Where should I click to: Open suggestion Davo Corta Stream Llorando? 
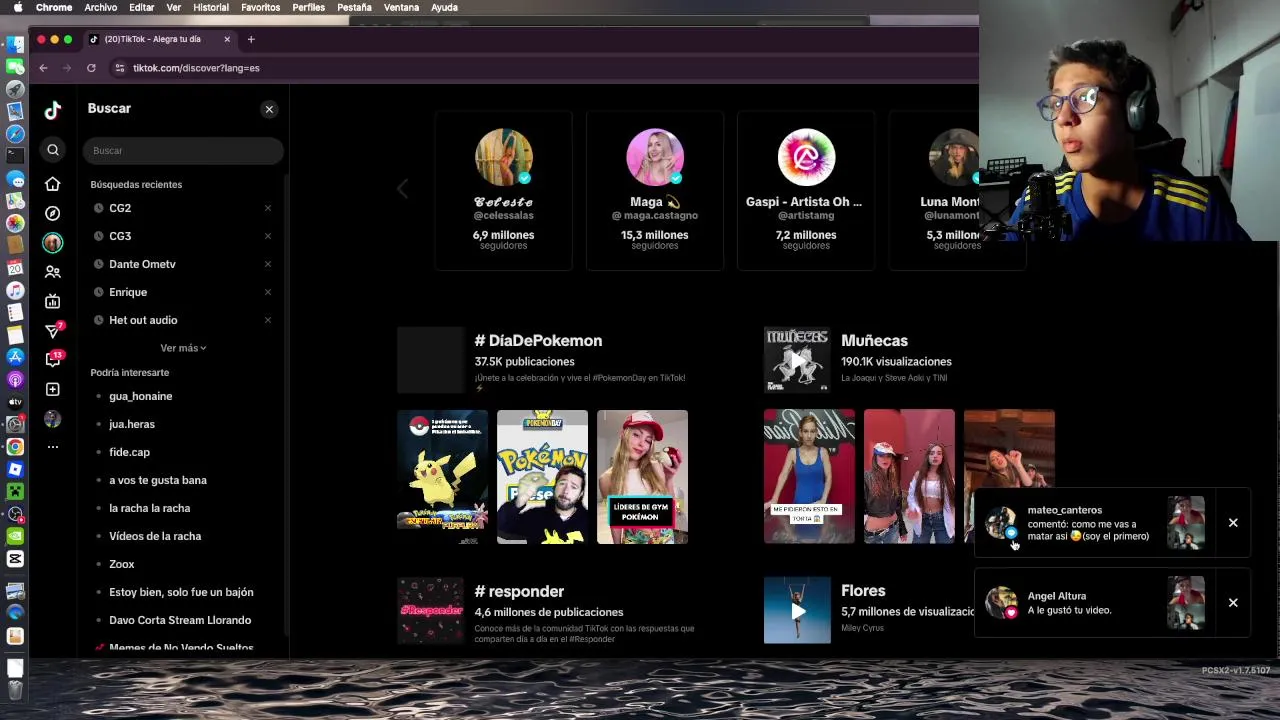click(180, 620)
